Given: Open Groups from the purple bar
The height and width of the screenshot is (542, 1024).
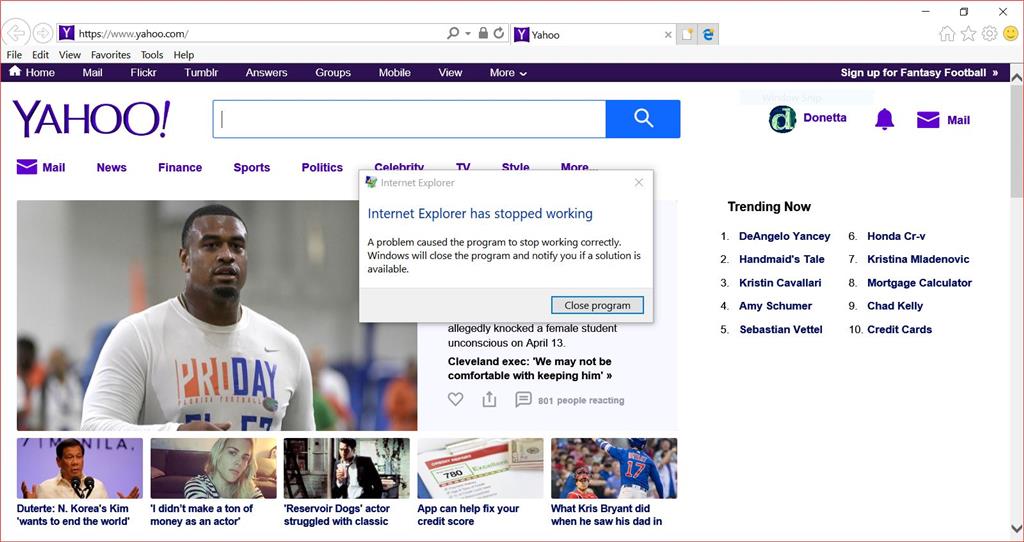Looking at the screenshot, I should 333,72.
